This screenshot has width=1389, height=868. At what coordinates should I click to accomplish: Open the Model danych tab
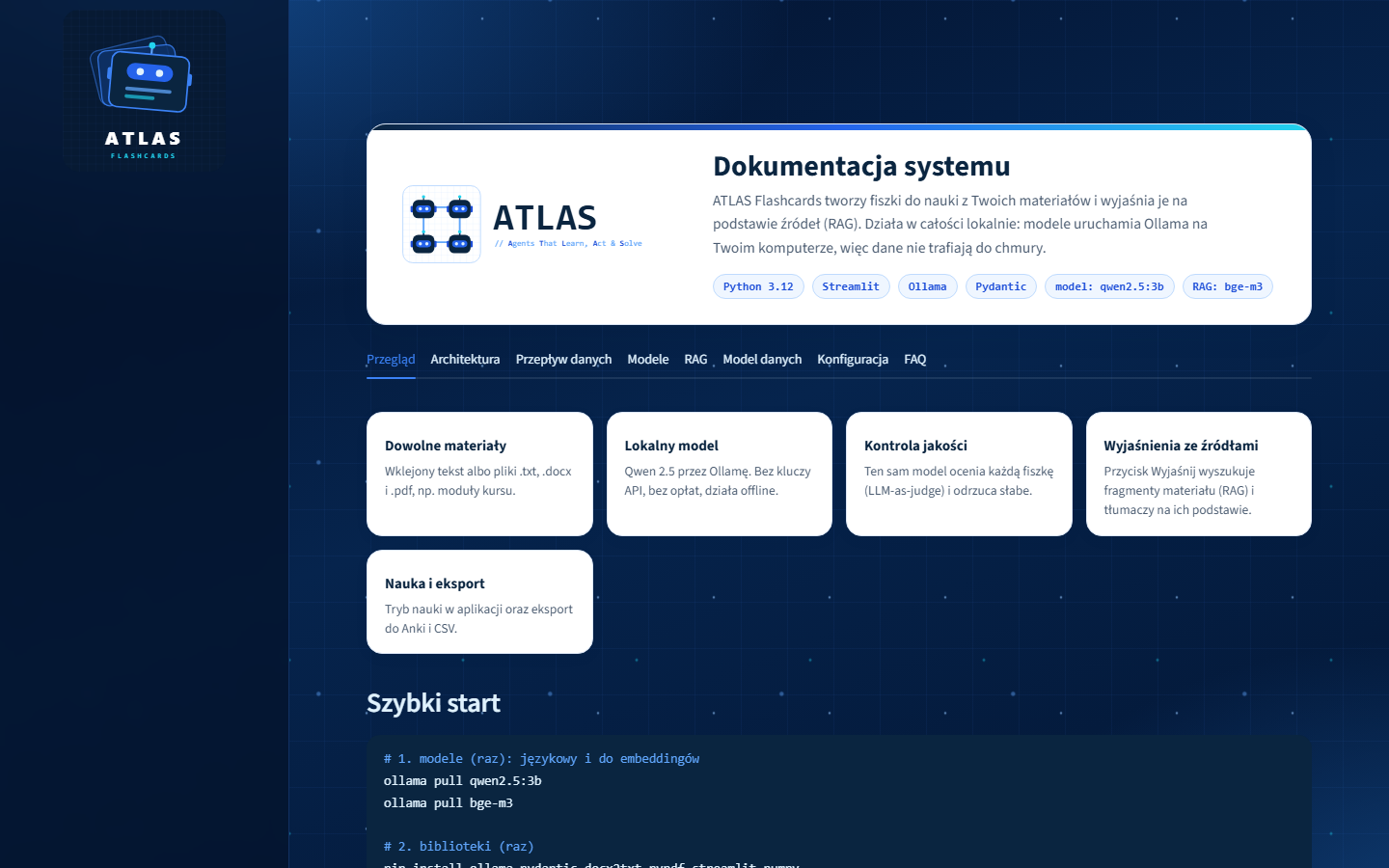762,359
